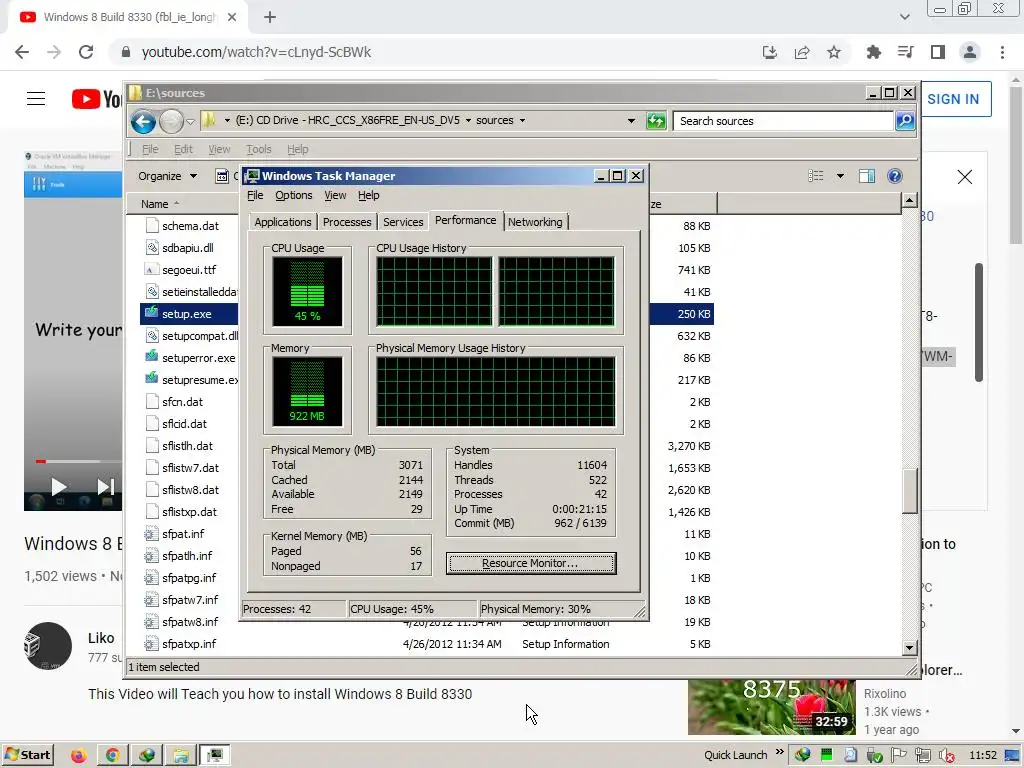
Task: Expand dropdown arrow after sources in address bar
Action: click(522, 121)
